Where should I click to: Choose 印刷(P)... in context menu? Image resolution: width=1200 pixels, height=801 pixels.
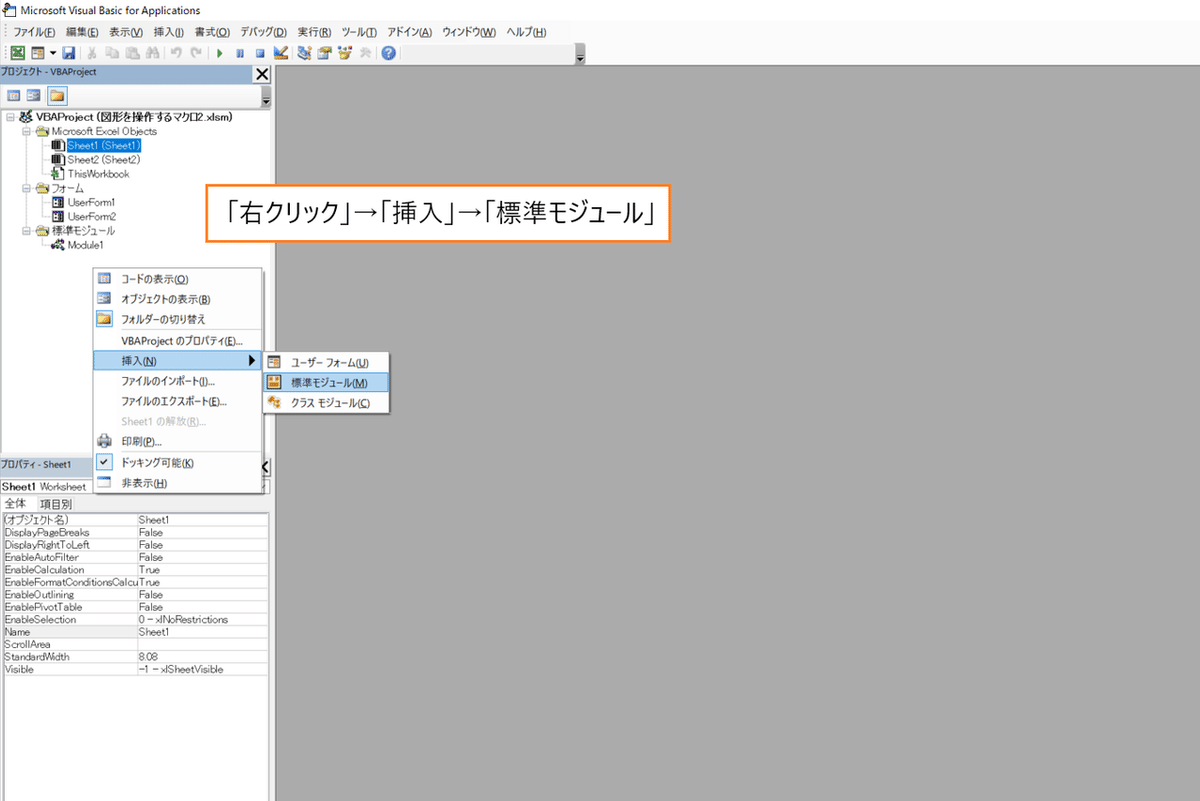coord(177,441)
